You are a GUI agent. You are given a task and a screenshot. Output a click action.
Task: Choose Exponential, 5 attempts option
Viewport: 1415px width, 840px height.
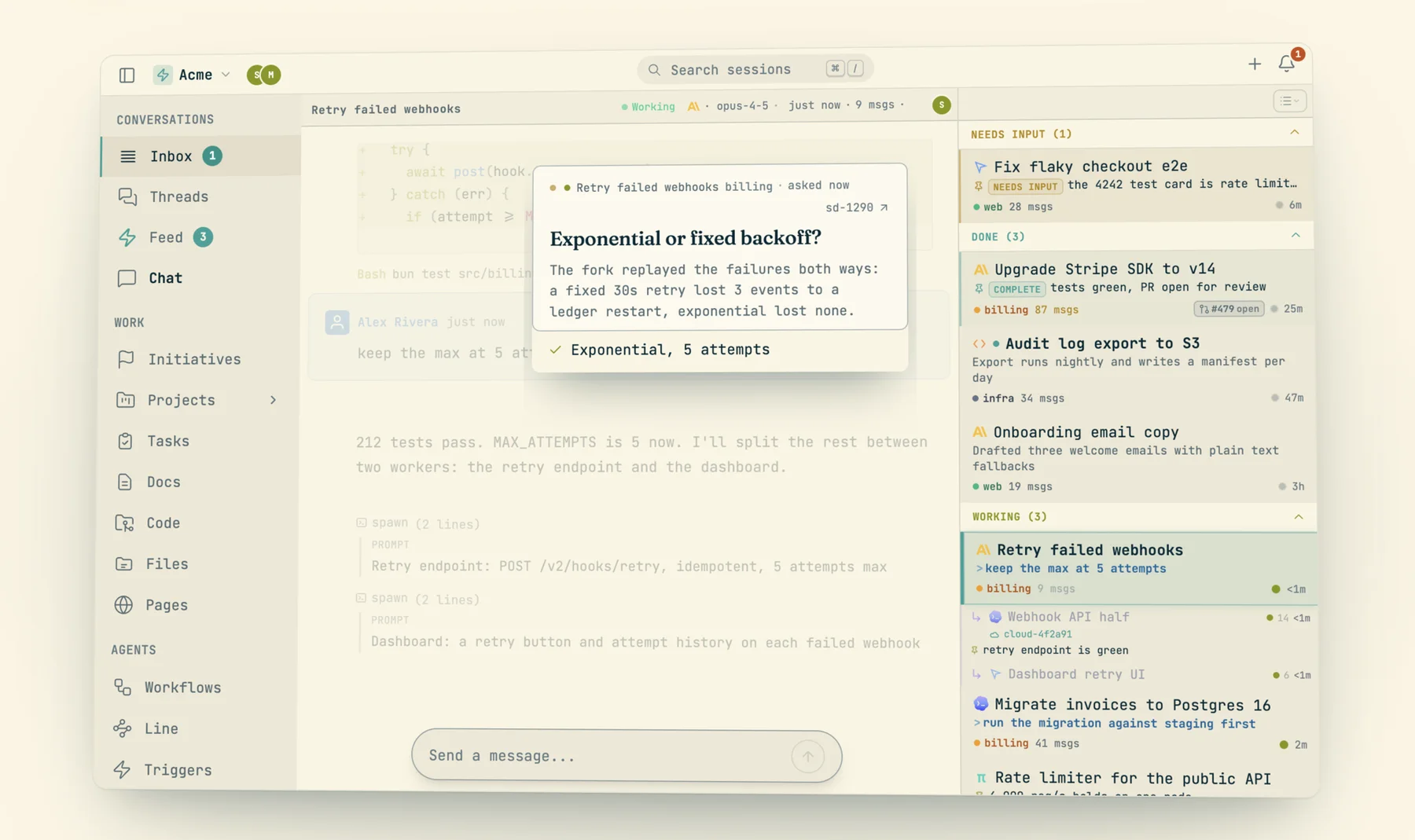720,350
